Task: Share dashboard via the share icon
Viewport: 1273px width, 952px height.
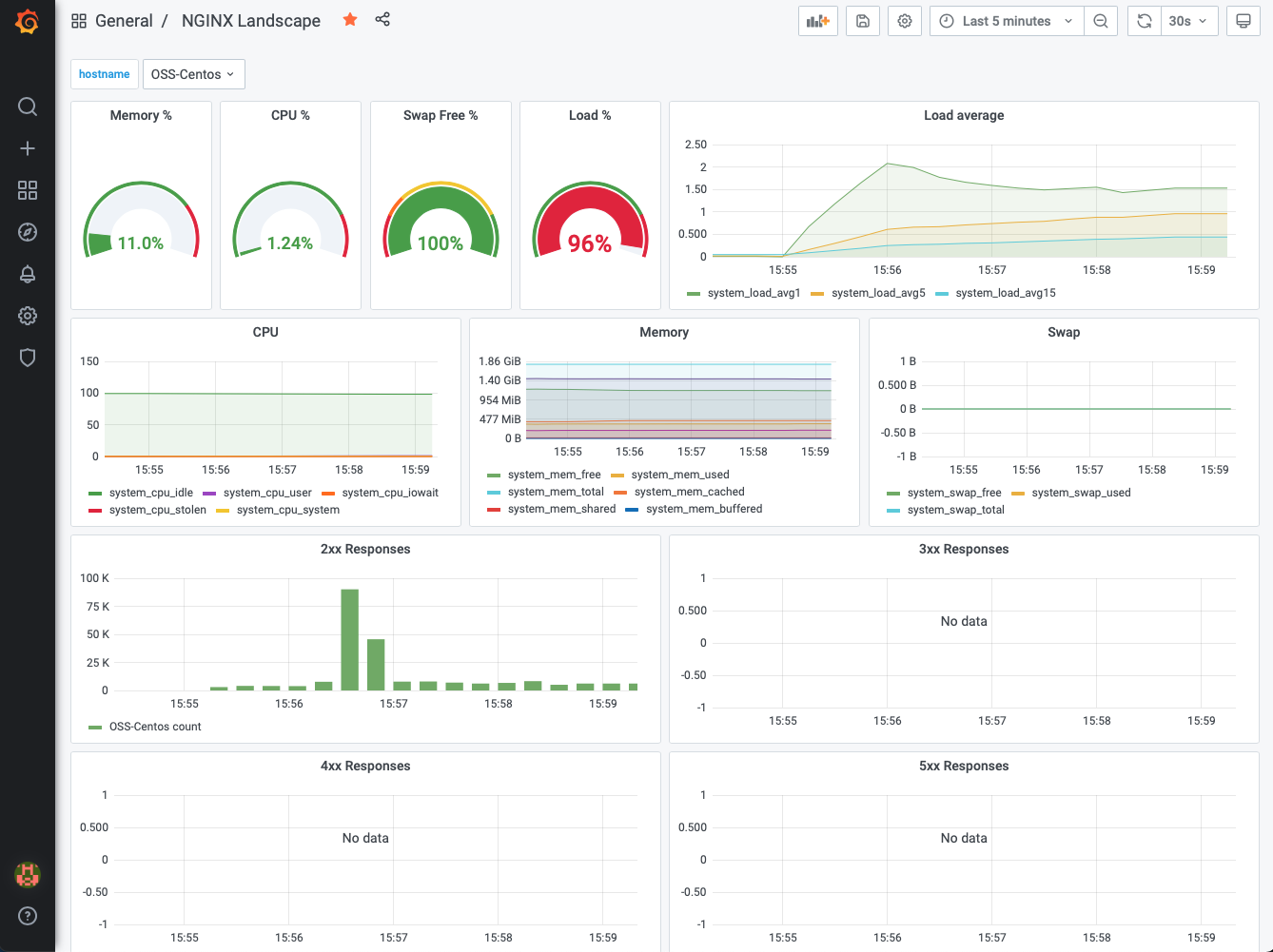Action: pyautogui.click(x=382, y=20)
